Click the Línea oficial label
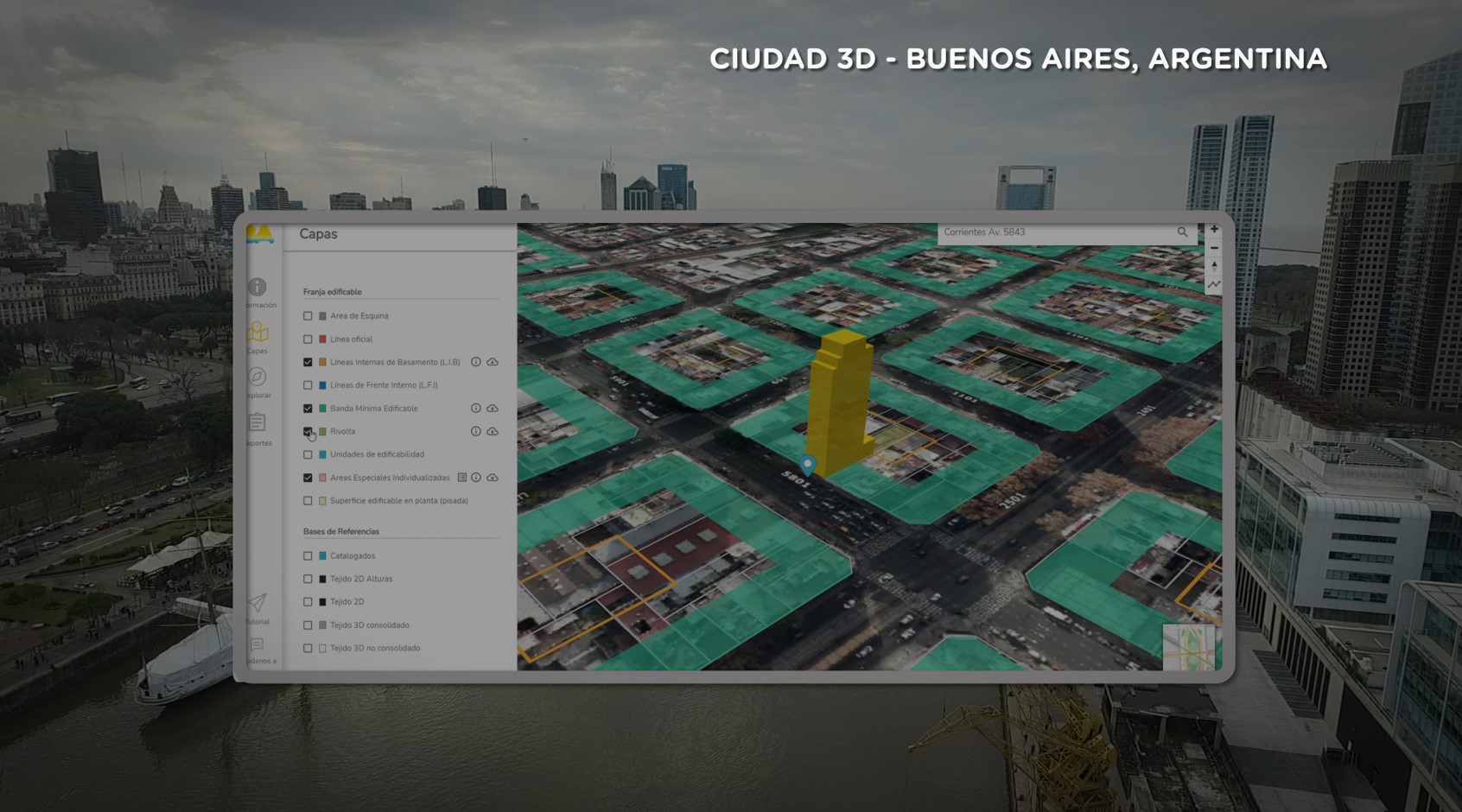The height and width of the screenshot is (812, 1462). click(352, 339)
